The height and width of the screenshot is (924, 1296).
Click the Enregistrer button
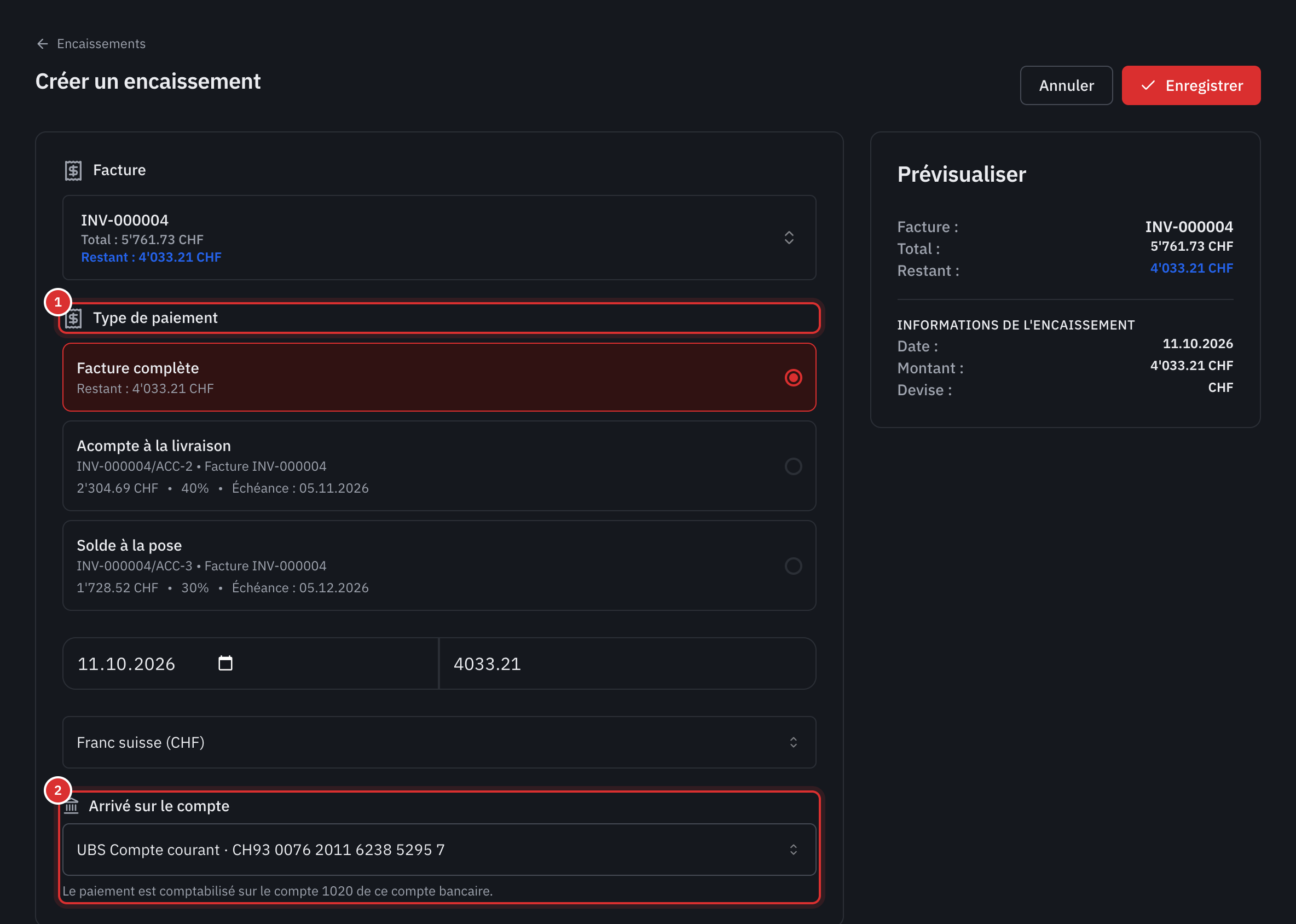coord(1191,85)
